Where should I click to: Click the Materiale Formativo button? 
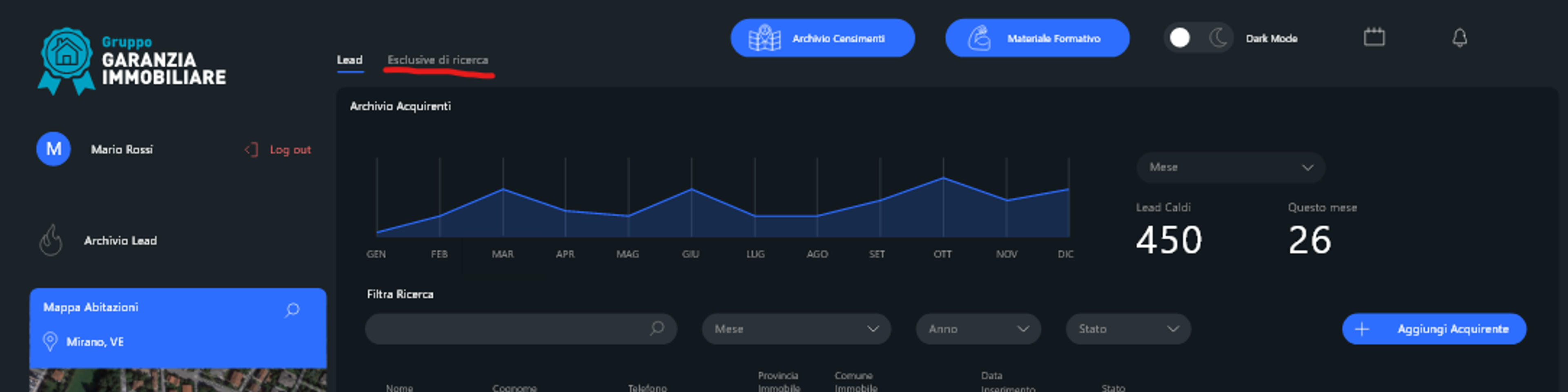1037,38
